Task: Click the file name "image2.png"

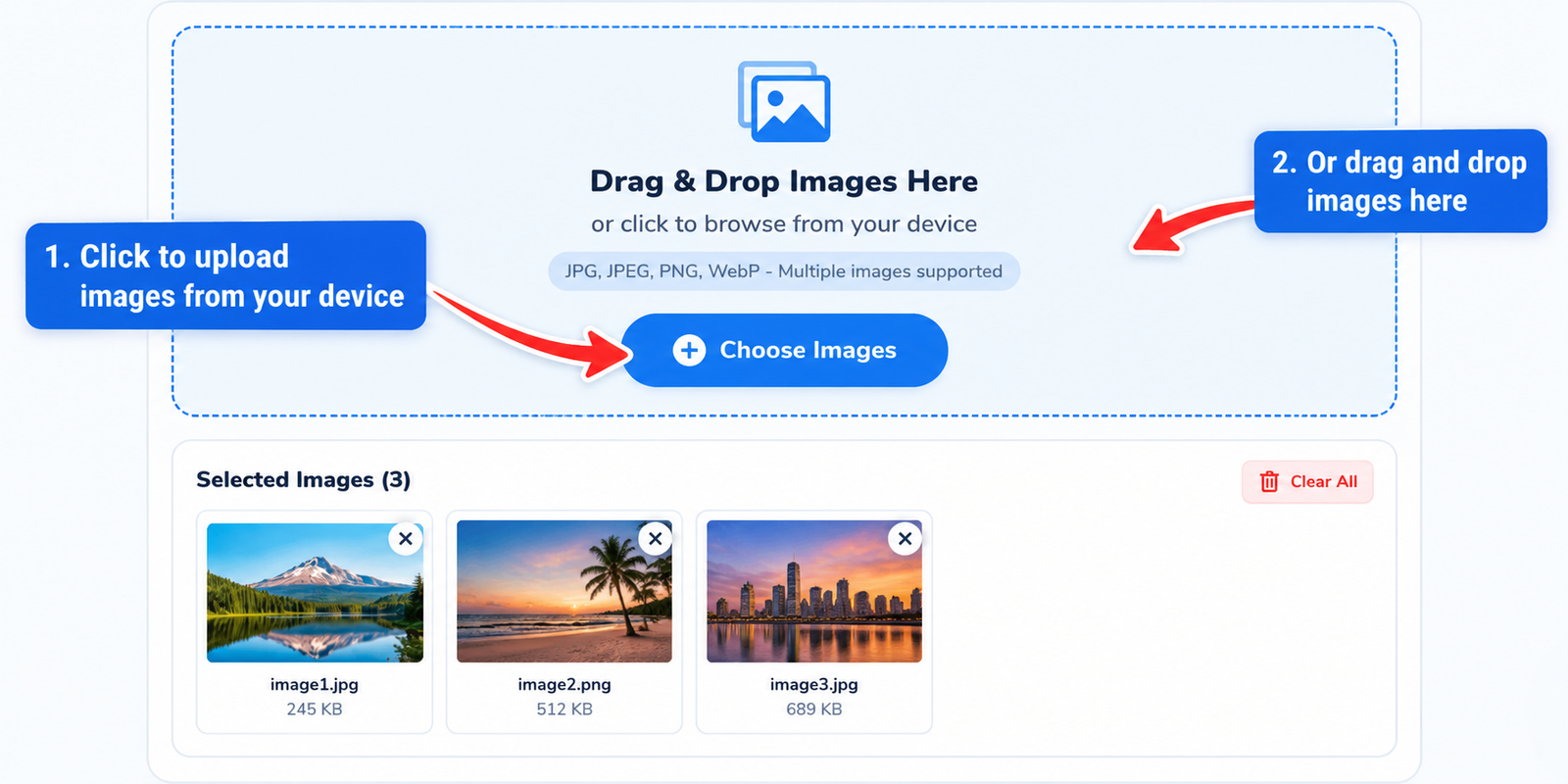Action: (564, 684)
